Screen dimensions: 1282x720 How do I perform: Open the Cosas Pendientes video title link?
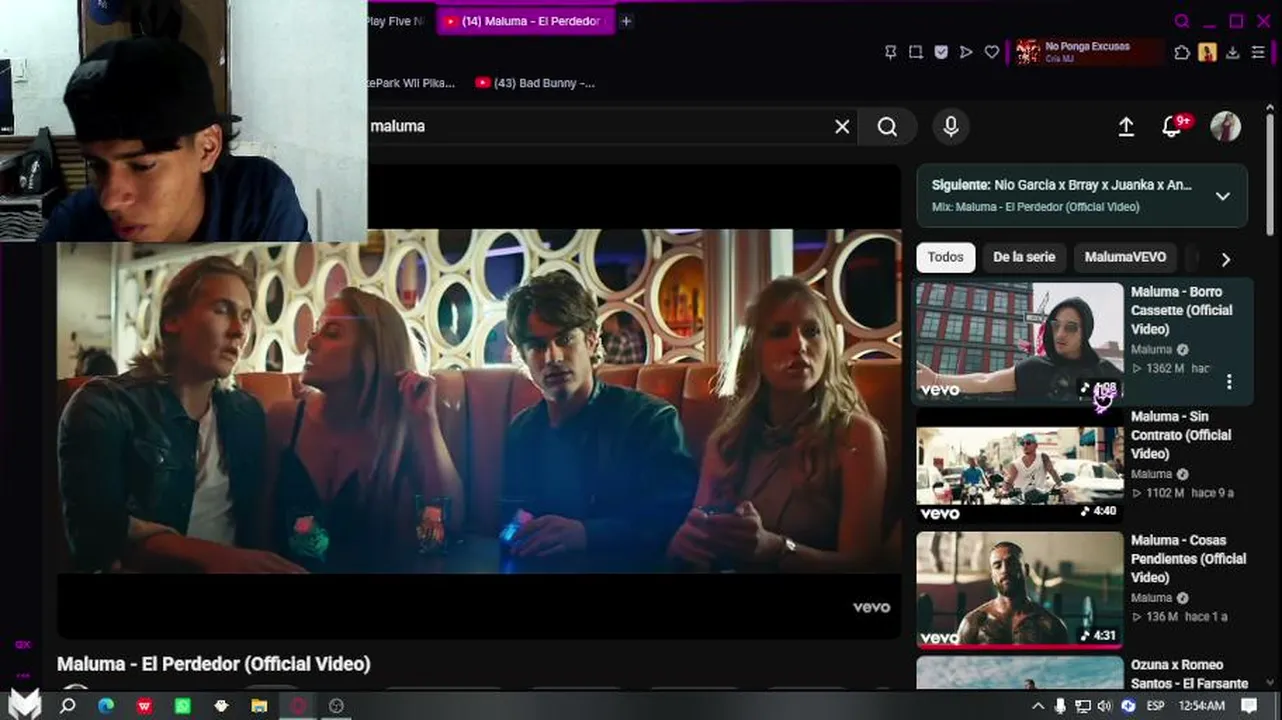pyautogui.click(x=1188, y=559)
